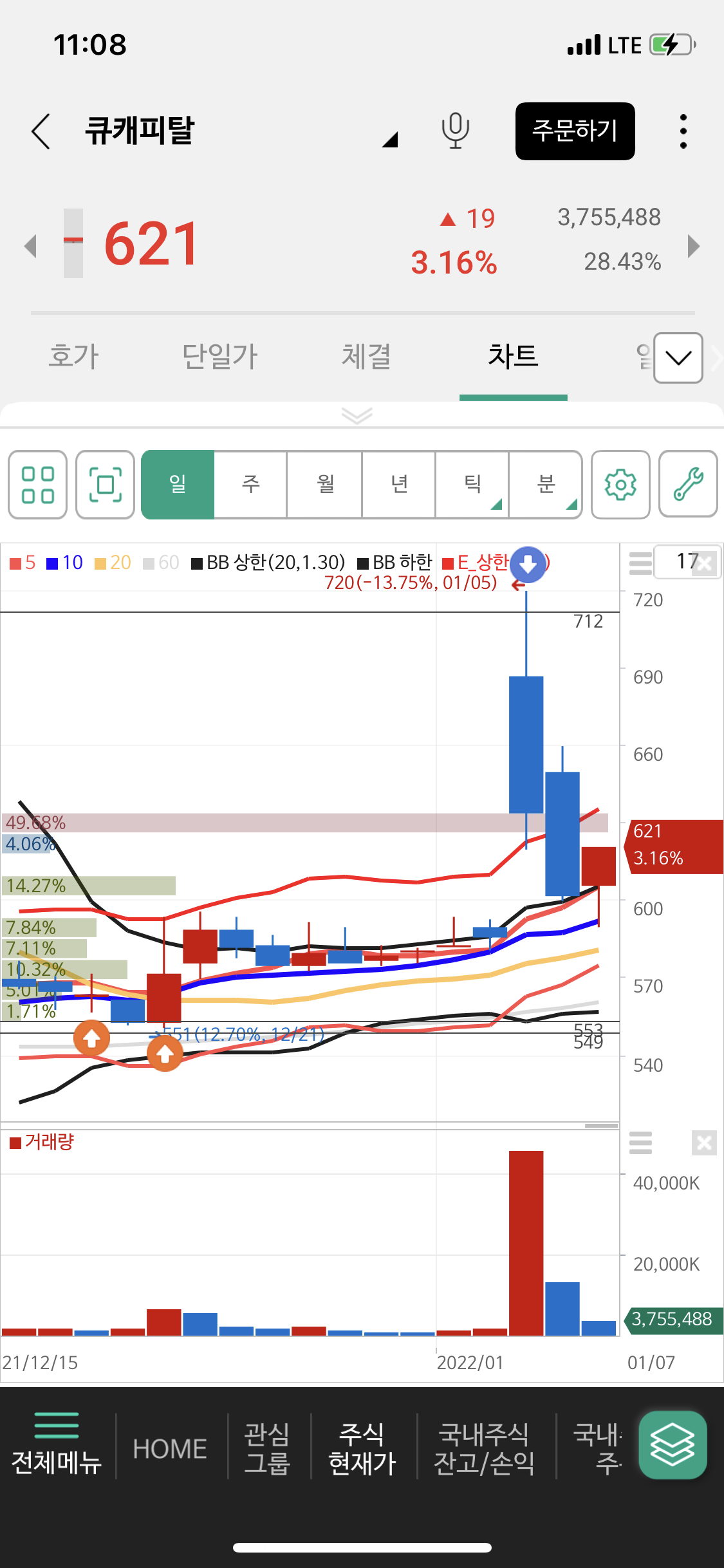The image size is (724, 1568).
Task: Select the 차트 tab
Action: coord(513,356)
